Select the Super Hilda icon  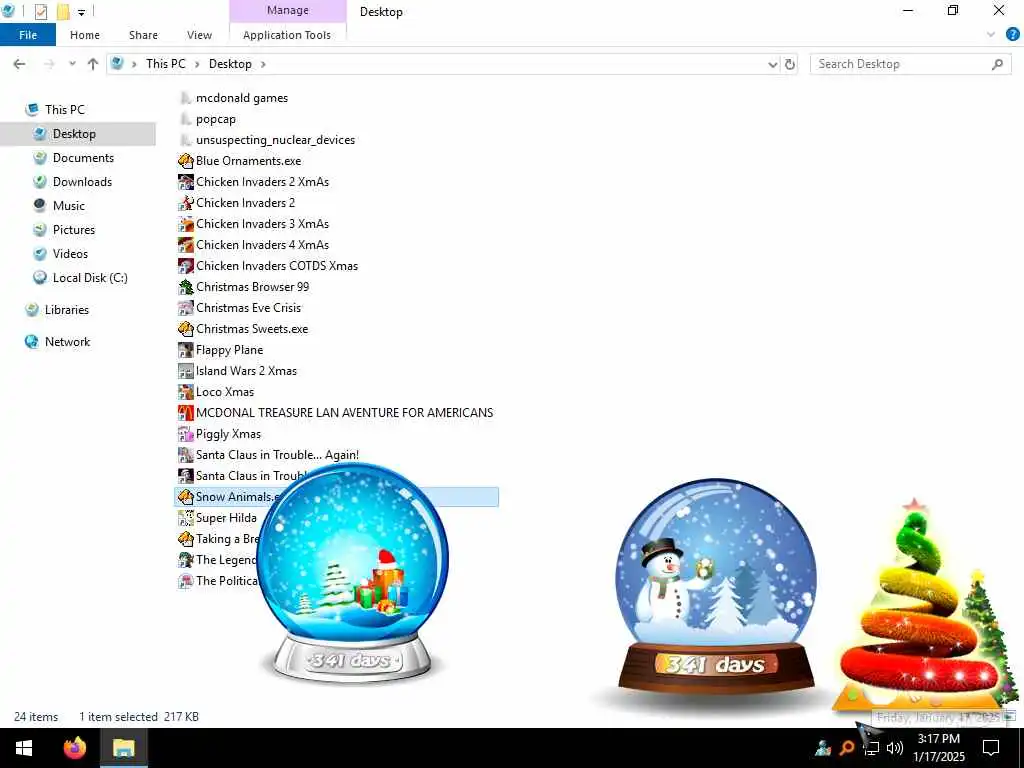185,518
